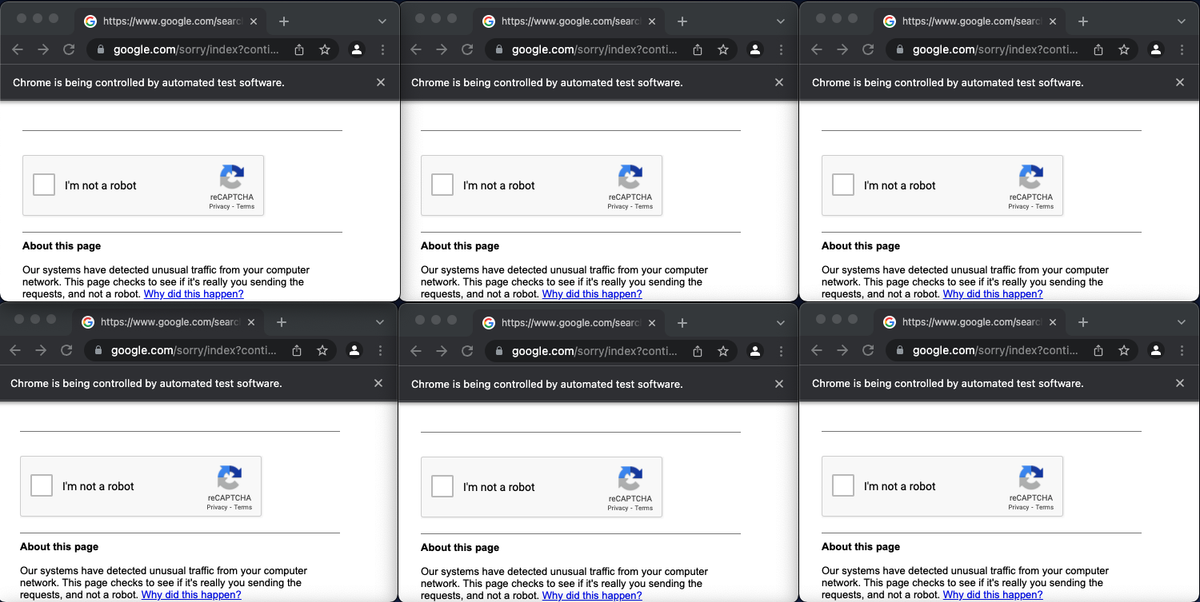Follow "Why did this happen?" in bottom-left window
This screenshot has width=1200, height=602.
[x=191, y=595]
